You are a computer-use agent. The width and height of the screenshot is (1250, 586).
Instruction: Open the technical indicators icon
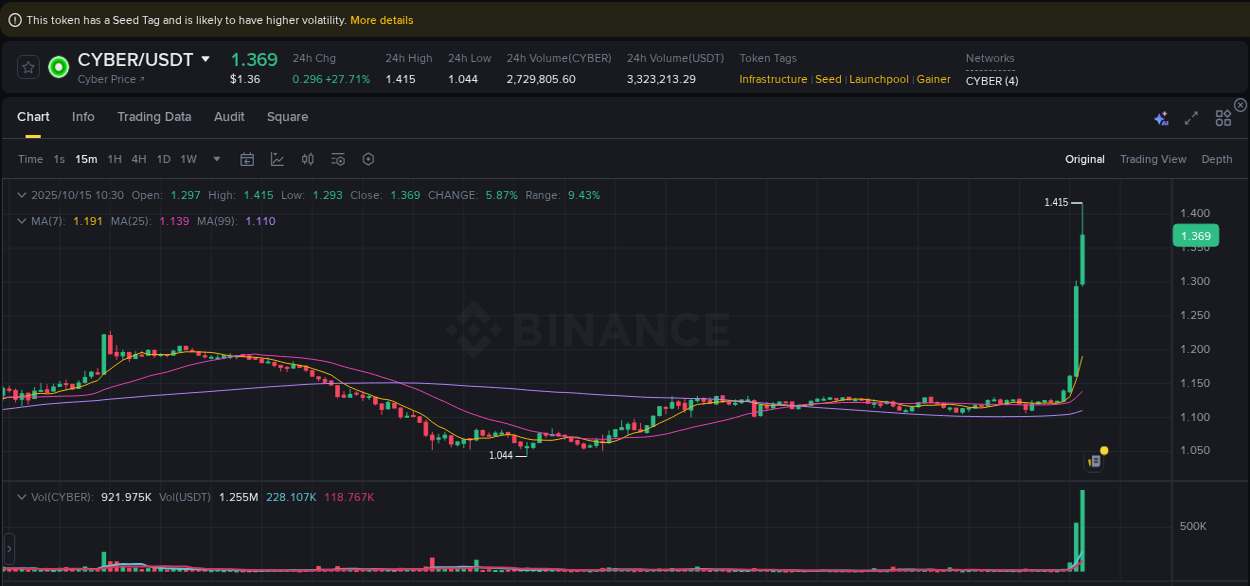(277, 159)
